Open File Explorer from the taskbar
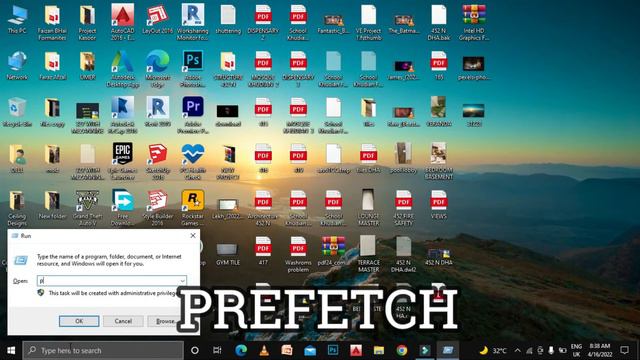Screen dimensions: 640x360 pyautogui.click(x=379, y=350)
